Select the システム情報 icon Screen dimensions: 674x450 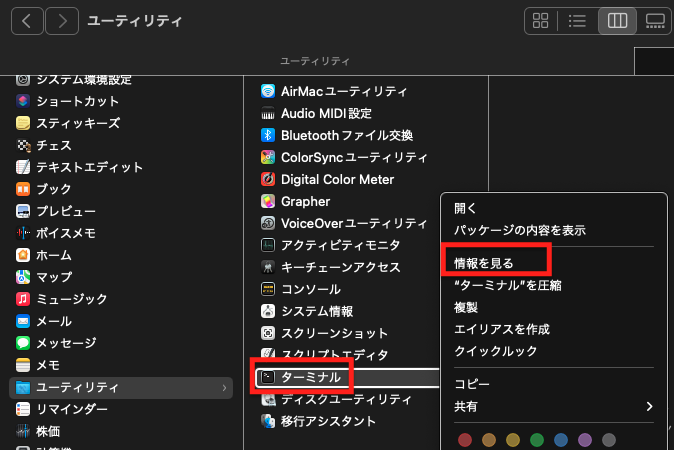[x=268, y=311]
